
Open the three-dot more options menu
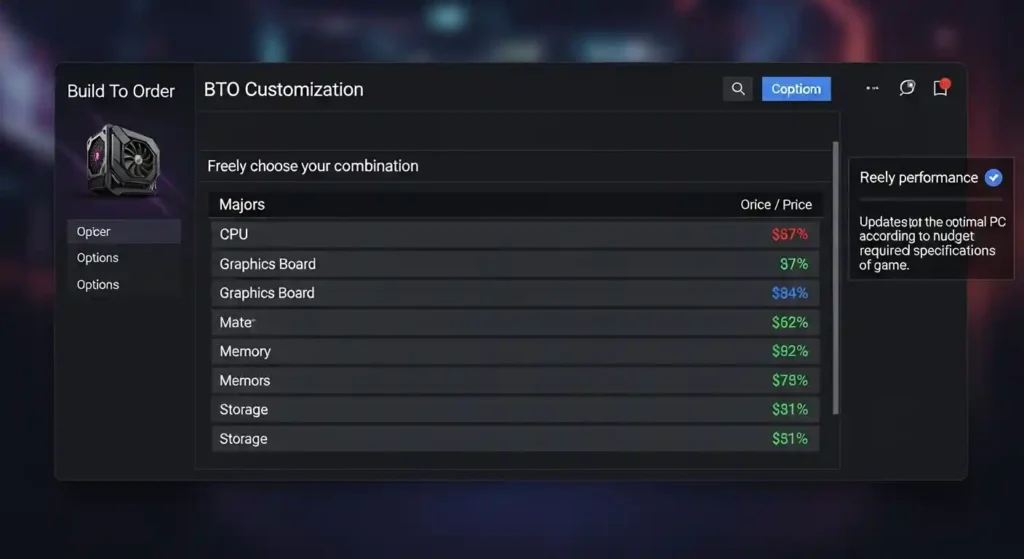click(x=872, y=88)
